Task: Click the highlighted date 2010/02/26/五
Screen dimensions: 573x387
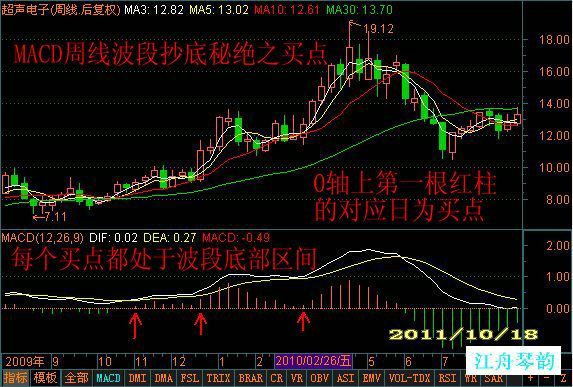Action: (313, 361)
